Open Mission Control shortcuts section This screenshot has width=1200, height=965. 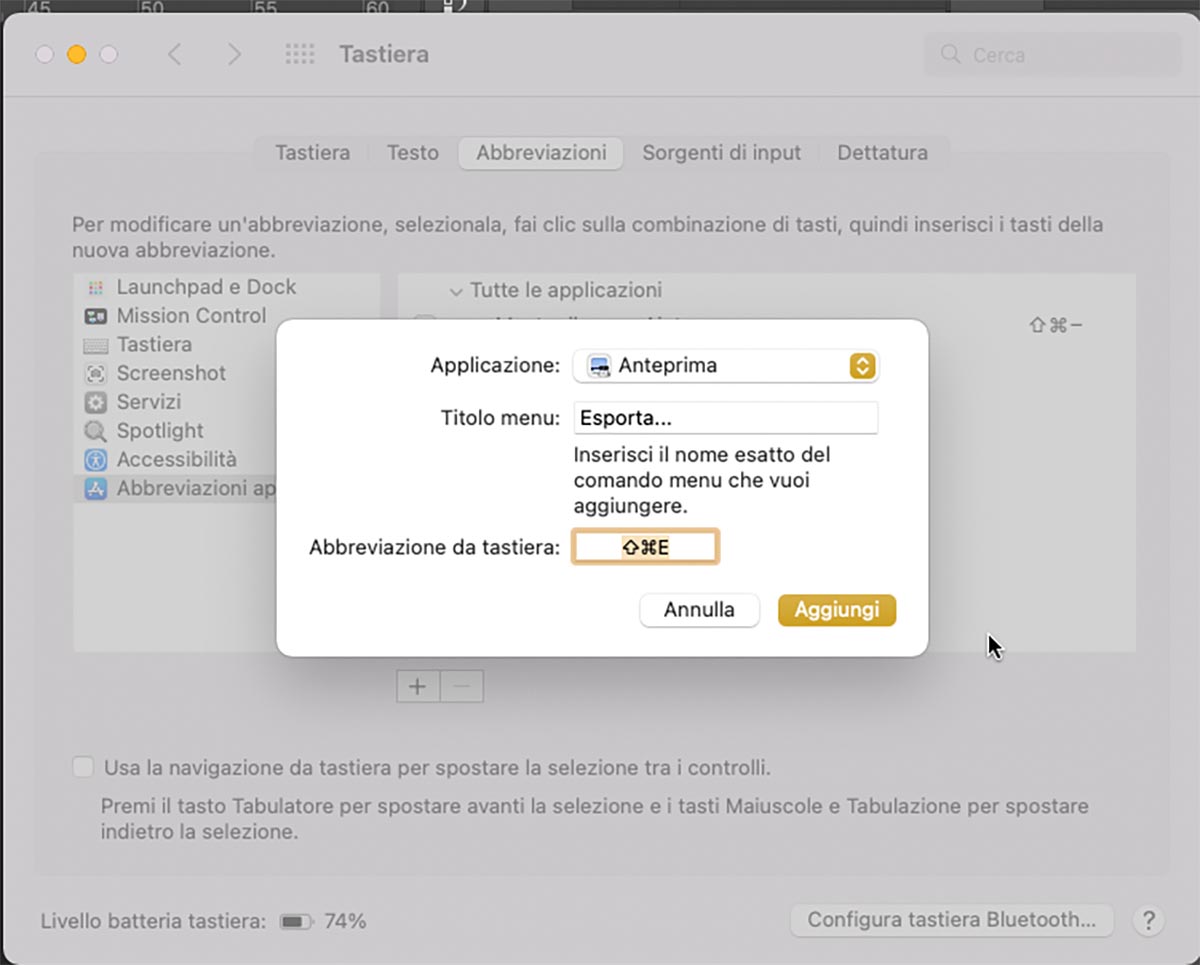click(x=190, y=315)
